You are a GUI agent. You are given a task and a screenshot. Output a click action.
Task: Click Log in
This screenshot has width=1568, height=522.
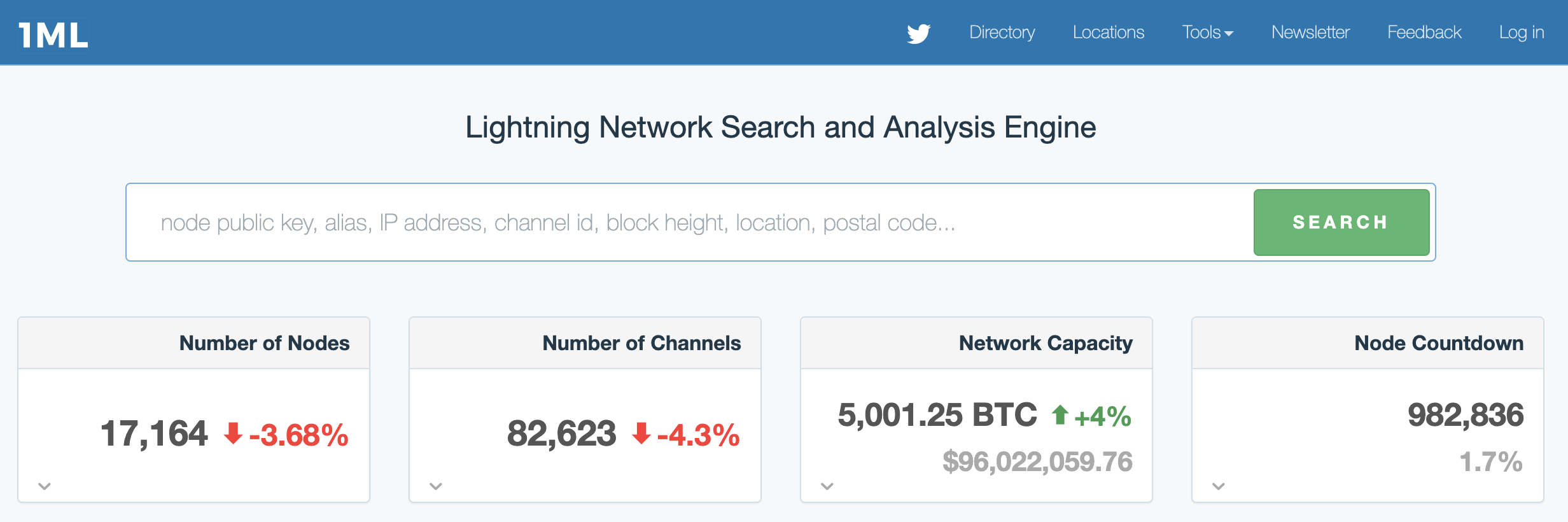tap(1521, 32)
